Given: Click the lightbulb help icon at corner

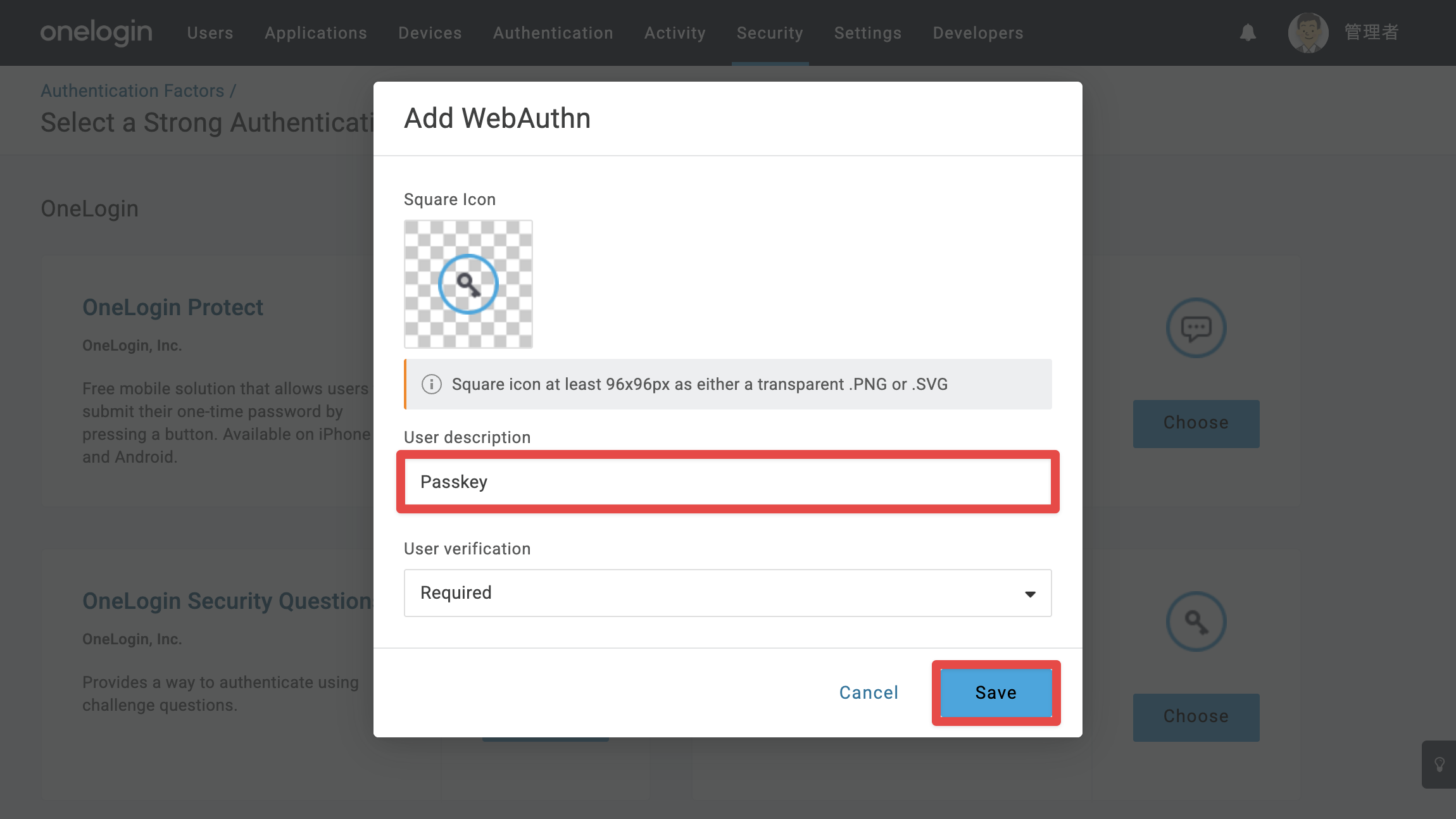Looking at the screenshot, I should pos(1440,765).
